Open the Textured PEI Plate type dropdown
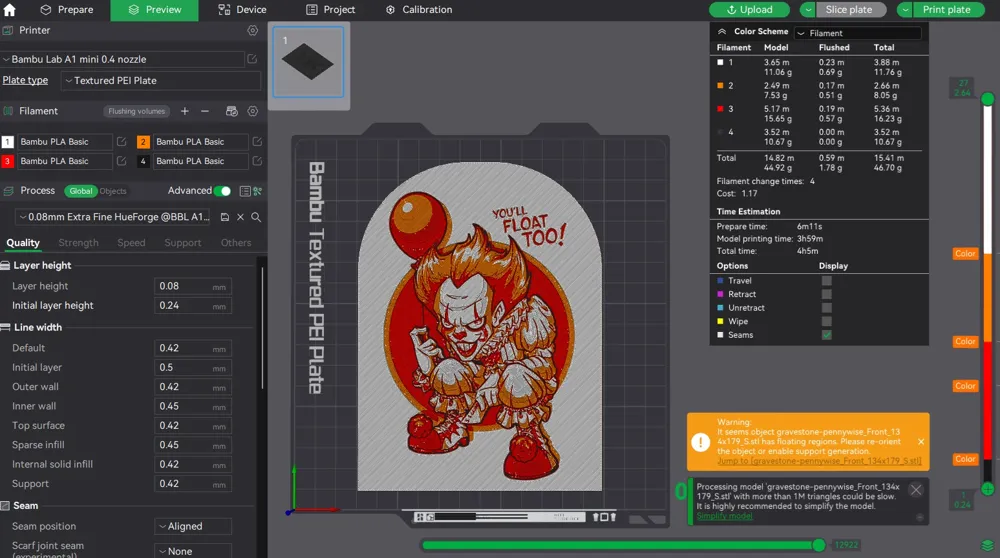 (x=161, y=80)
